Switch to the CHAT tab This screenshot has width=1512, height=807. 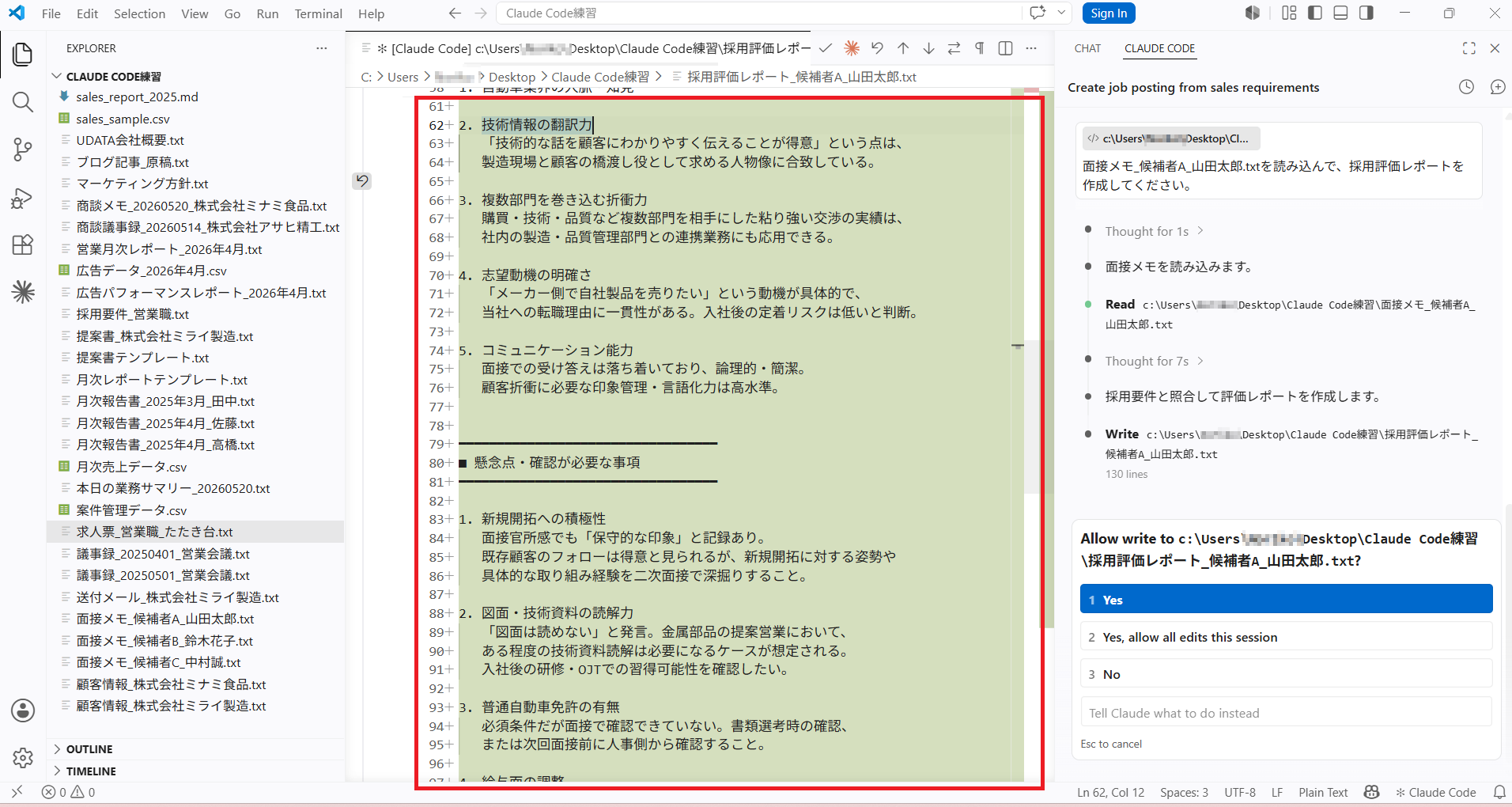point(1087,48)
